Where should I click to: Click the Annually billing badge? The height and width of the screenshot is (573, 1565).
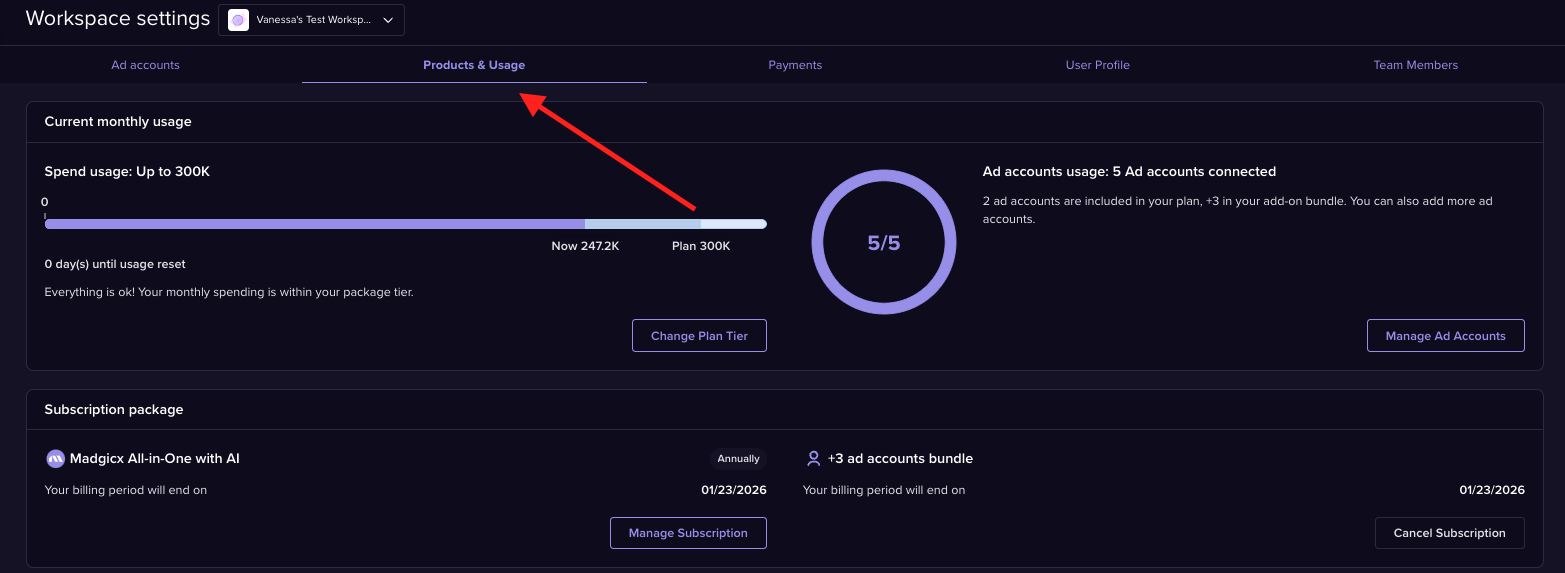pos(738,459)
